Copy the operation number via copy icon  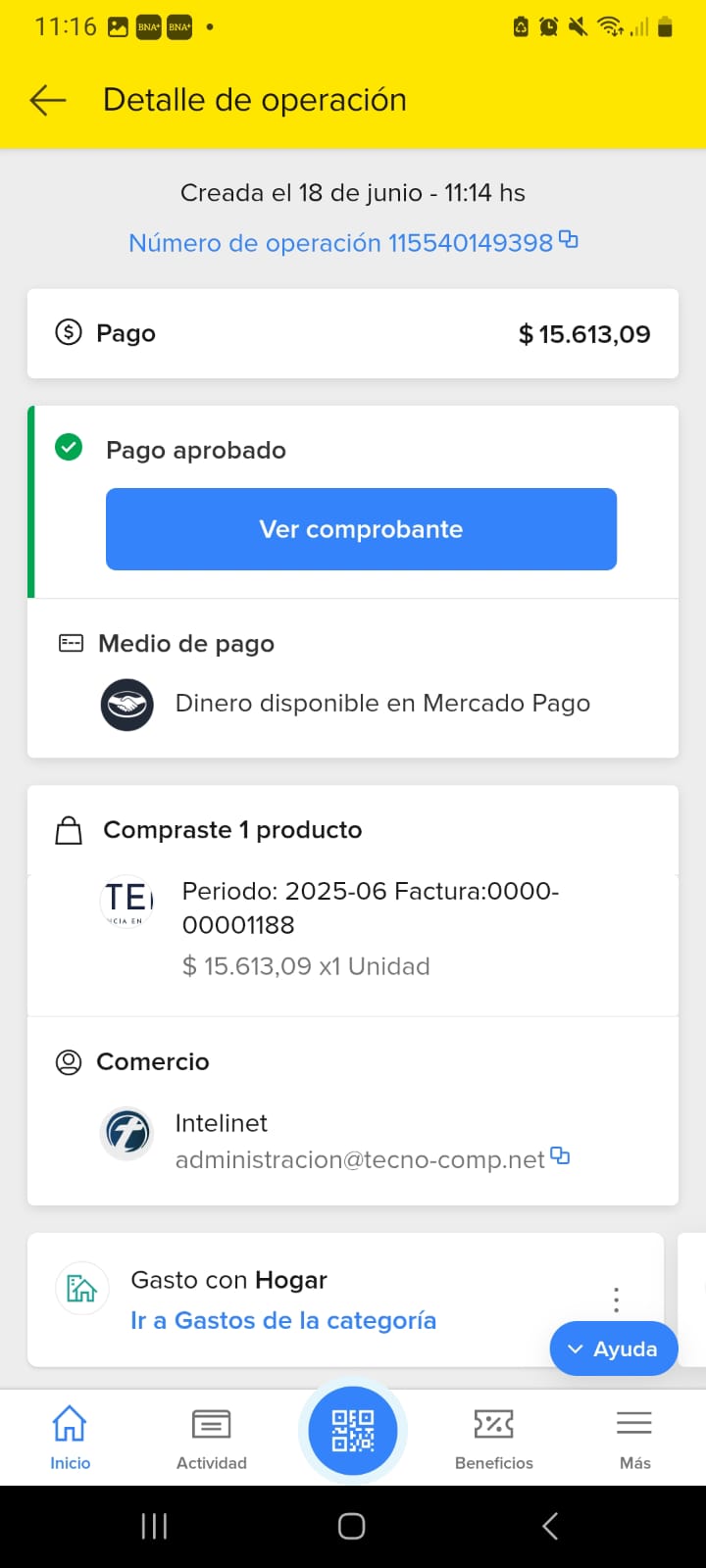point(569,239)
